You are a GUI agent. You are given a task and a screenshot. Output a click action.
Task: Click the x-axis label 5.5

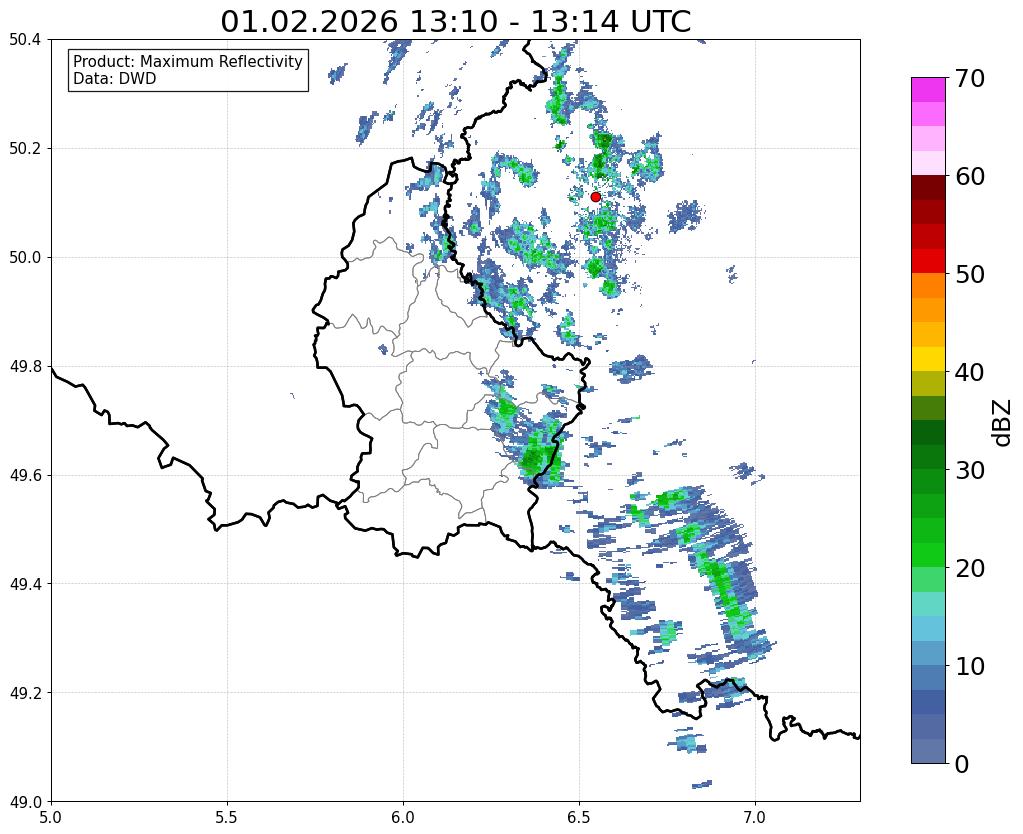pyautogui.click(x=227, y=818)
